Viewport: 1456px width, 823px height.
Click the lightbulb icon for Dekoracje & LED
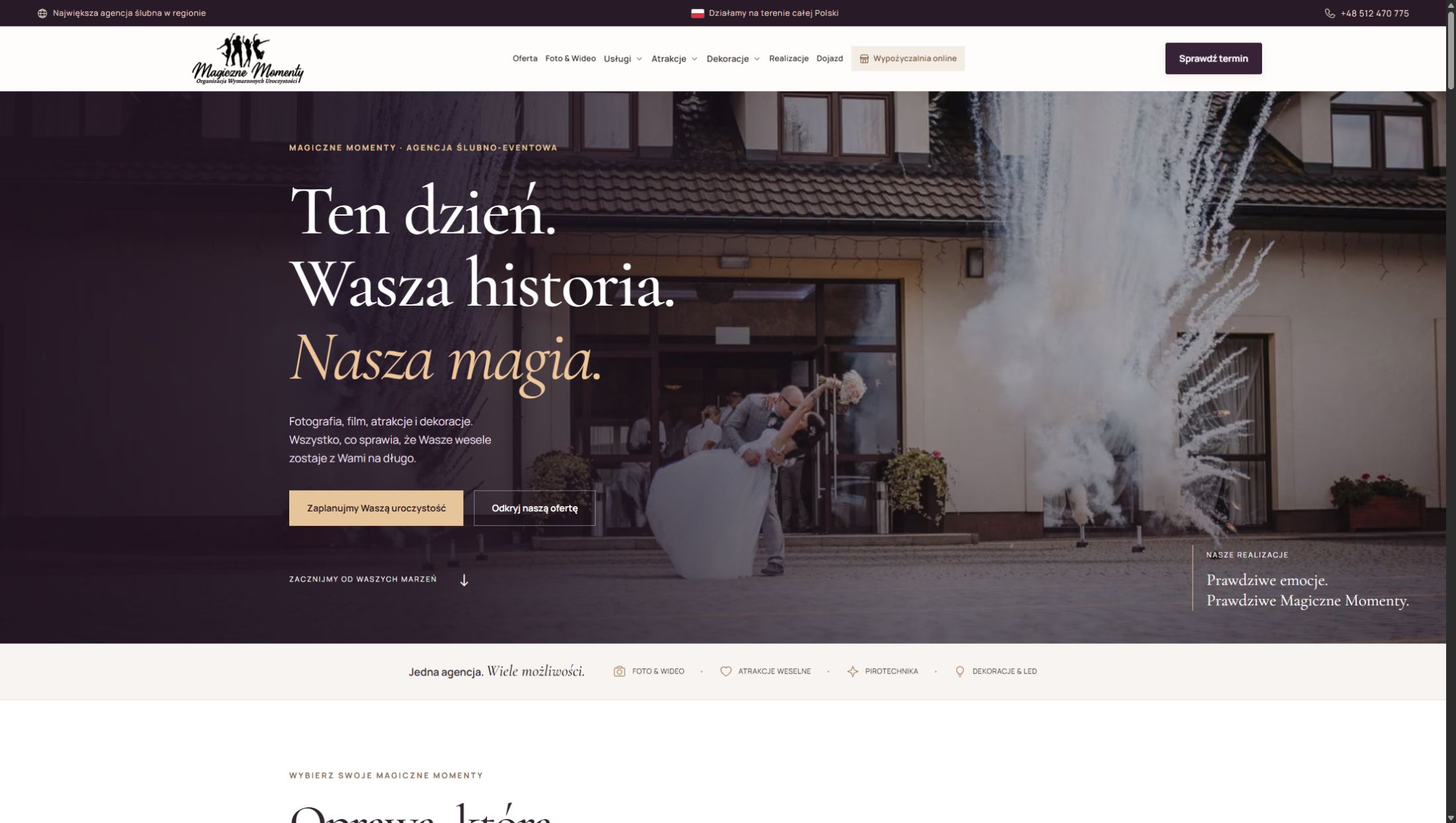tap(960, 671)
